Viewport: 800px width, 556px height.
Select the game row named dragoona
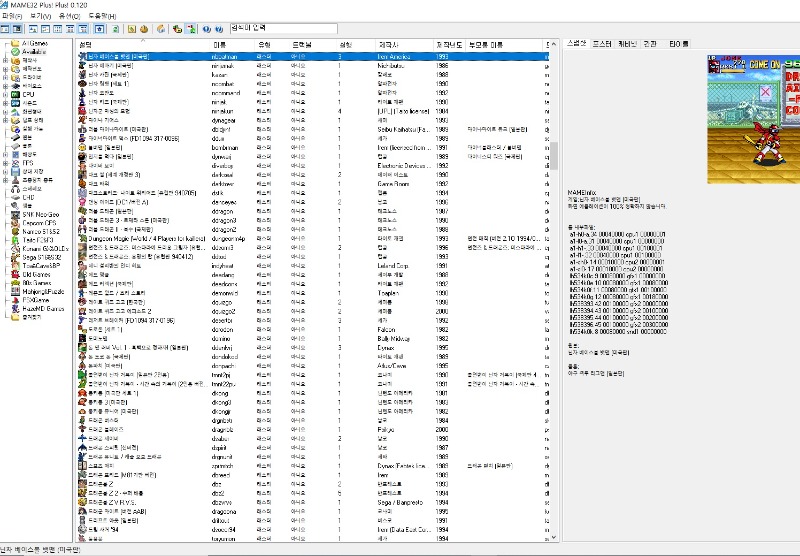311,511
